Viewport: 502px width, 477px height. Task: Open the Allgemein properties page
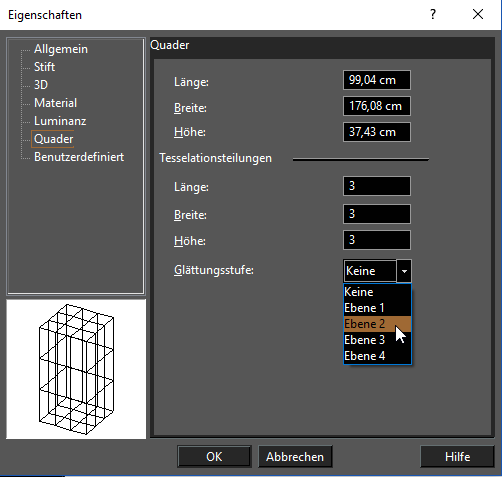click(61, 49)
